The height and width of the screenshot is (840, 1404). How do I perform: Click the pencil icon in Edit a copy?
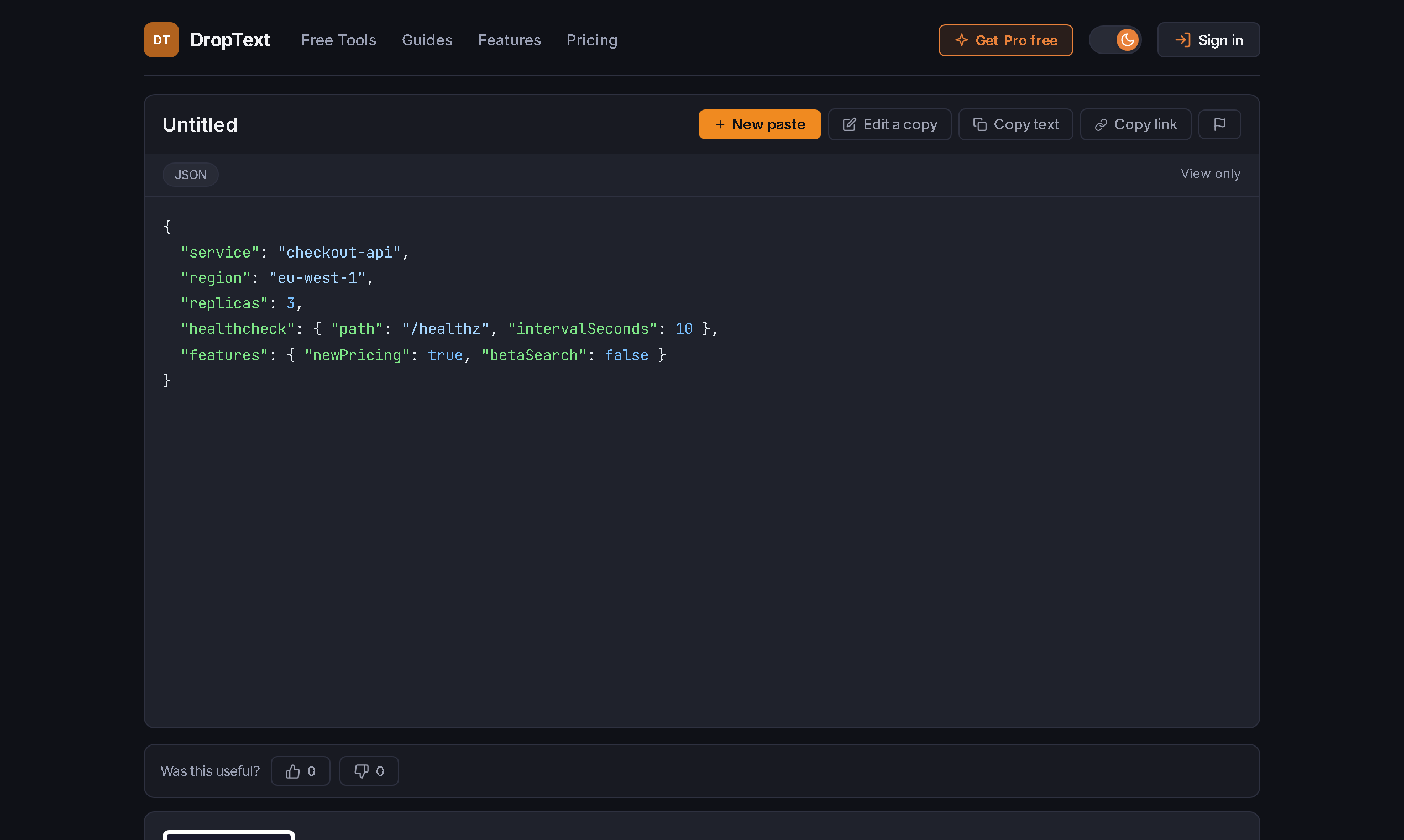(x=849, y=124)
